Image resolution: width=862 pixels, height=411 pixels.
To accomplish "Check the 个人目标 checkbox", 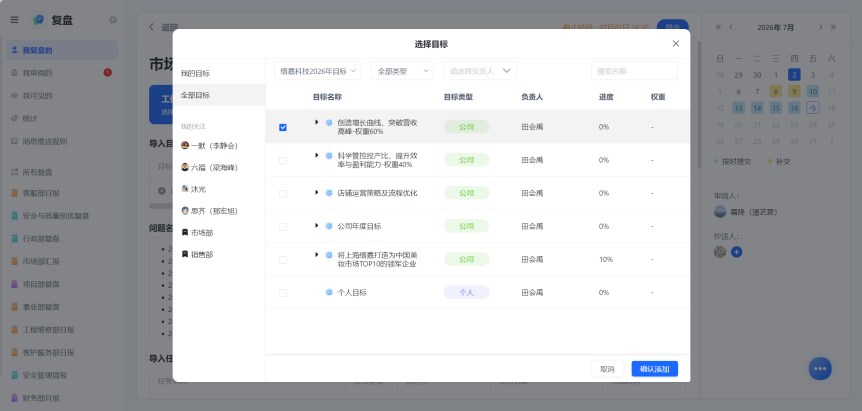I will tap(283, 293).
